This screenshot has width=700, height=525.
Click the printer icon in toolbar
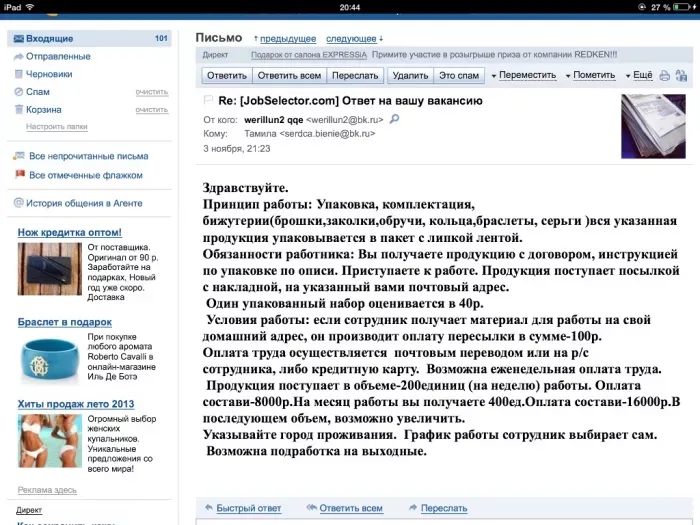665,75
